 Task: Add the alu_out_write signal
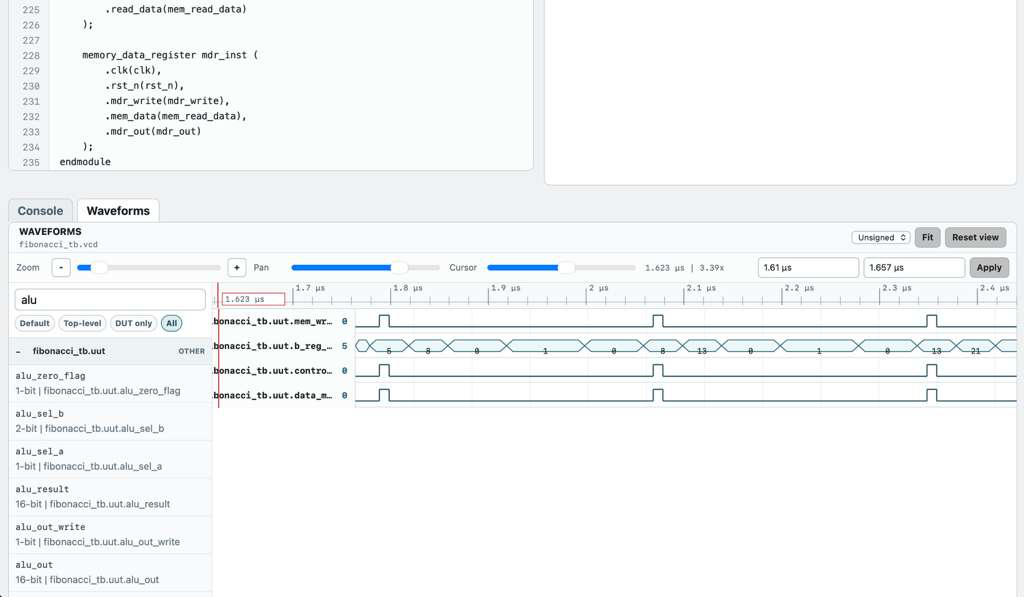pyautogui.click(x=110, y=535)
